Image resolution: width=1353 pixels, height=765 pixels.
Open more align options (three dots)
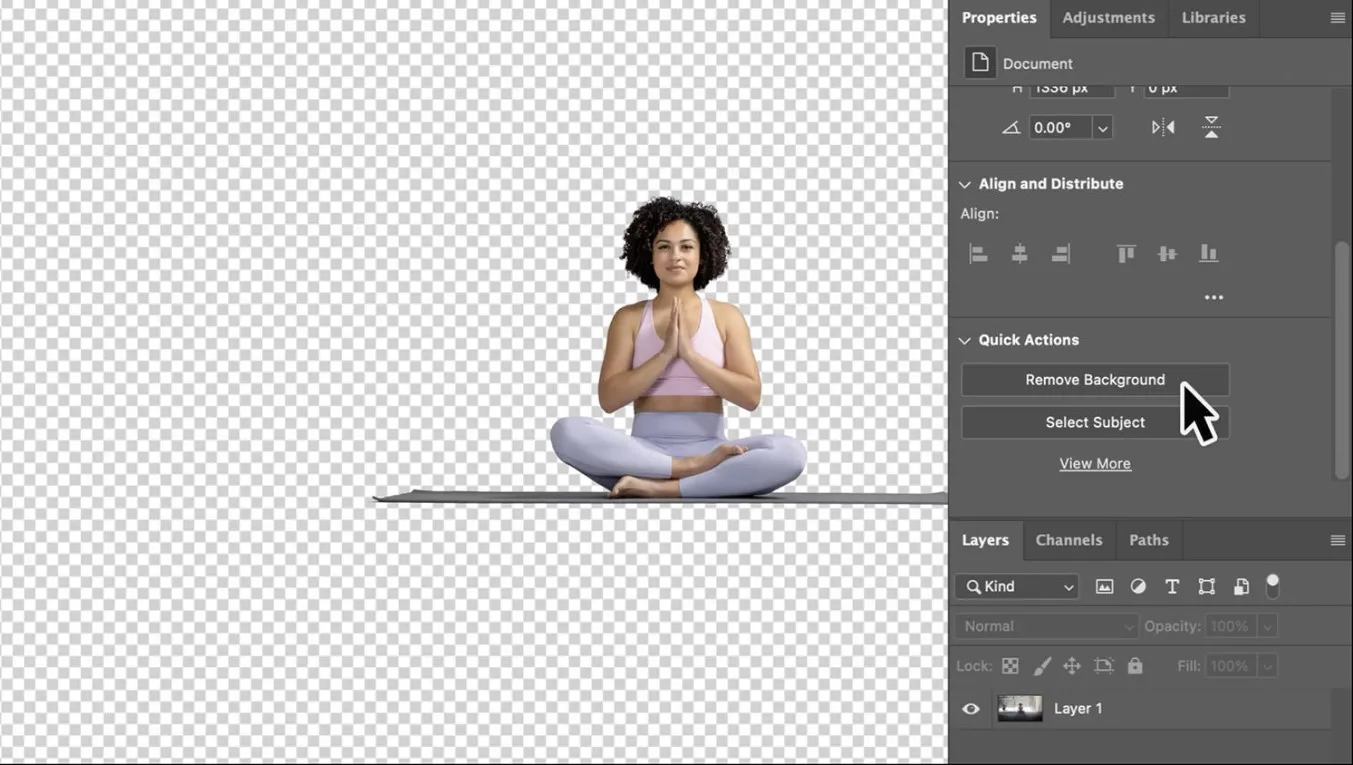(x=1213, y=298)
